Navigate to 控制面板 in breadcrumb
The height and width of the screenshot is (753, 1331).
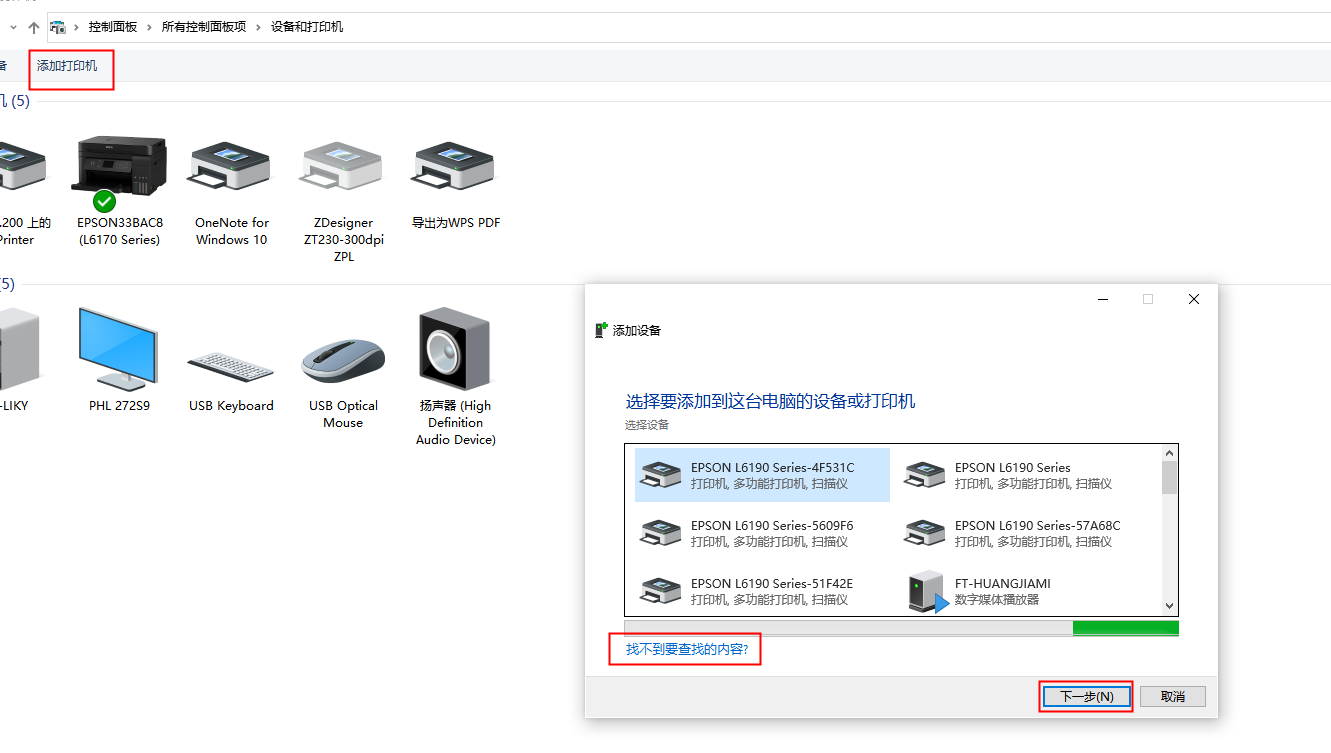tap(112, 27)
